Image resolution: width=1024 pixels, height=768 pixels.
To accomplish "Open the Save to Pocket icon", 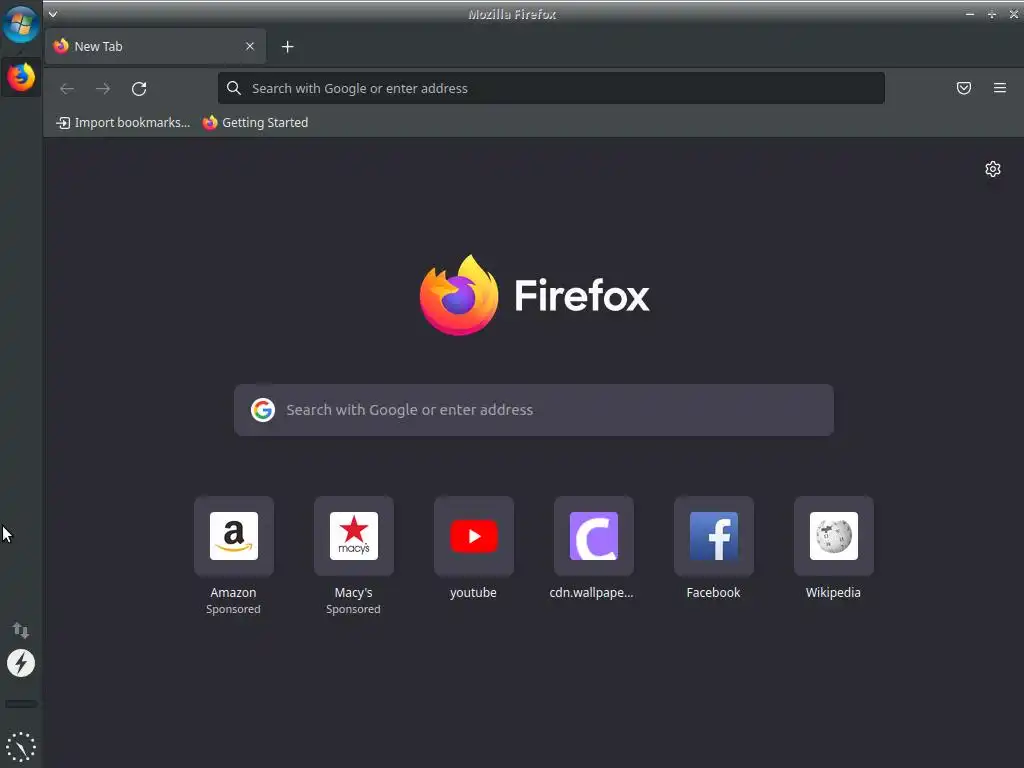I will click(963, 88).
